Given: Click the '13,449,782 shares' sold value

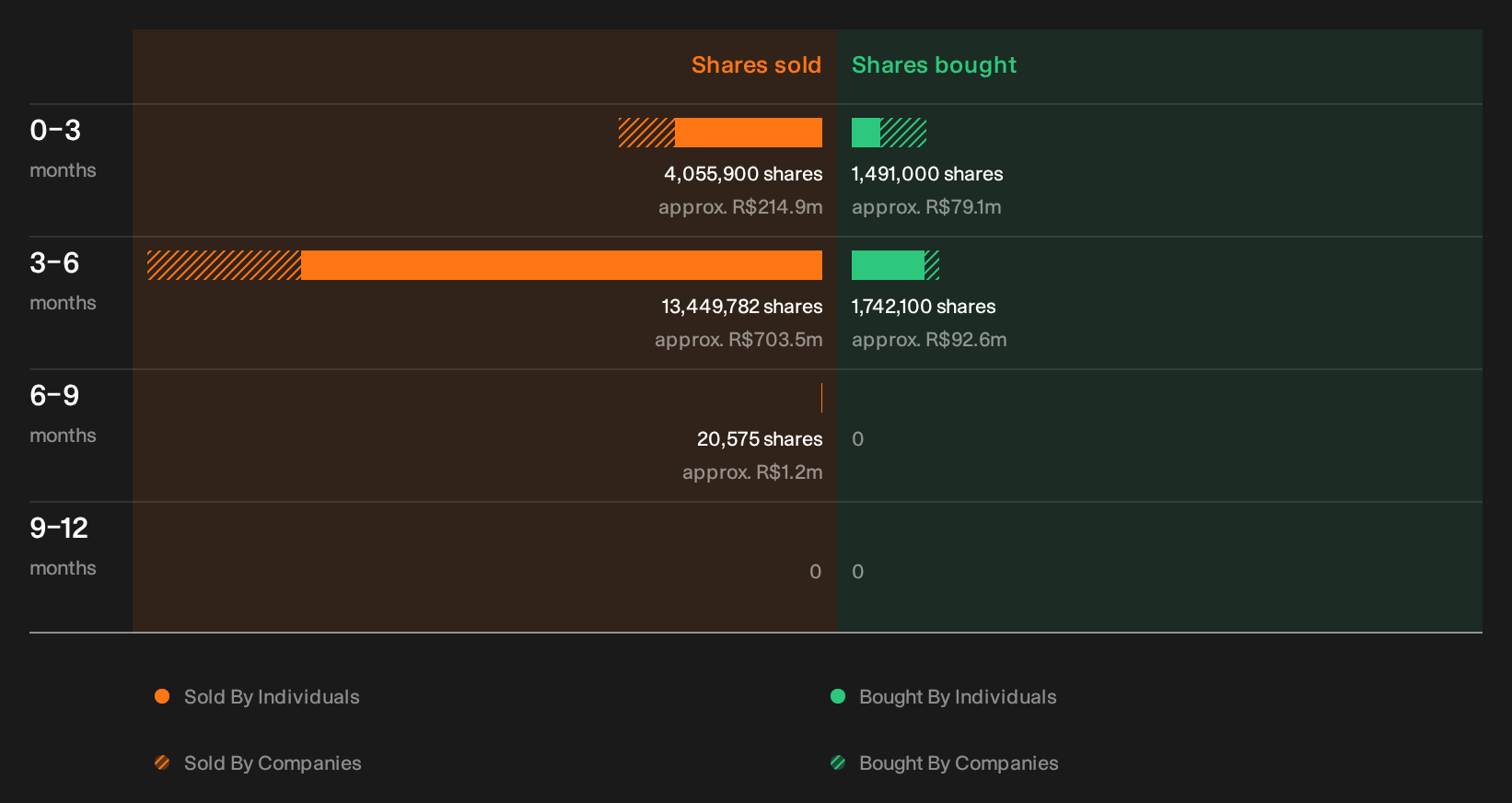Looking at the screenshot, I should coord(742,307).
